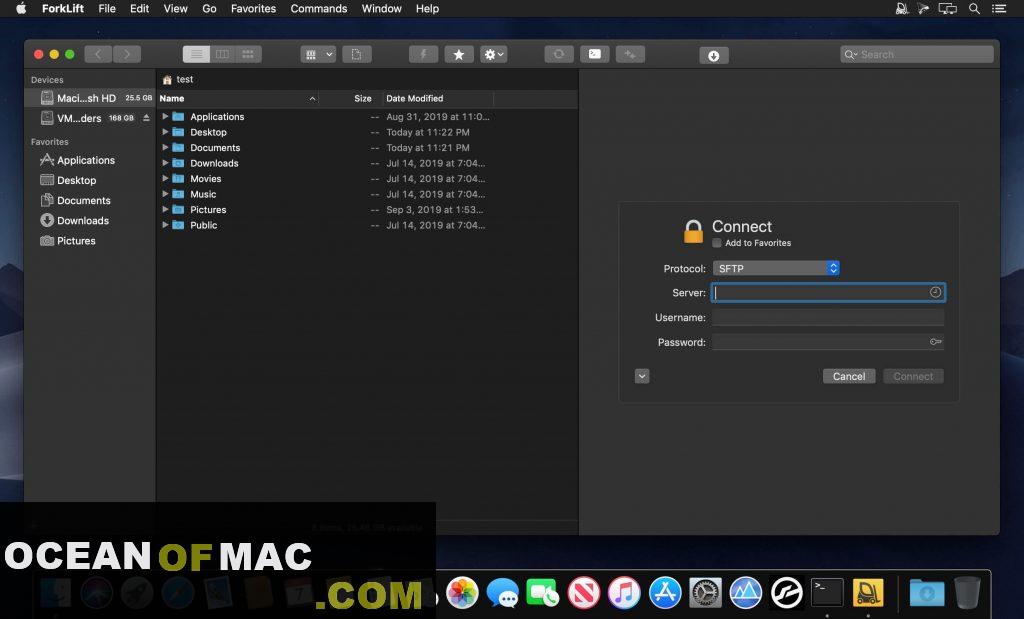Select the 'Pictures' row in file list
1024x619 pixels.
(x=367, y=210)
